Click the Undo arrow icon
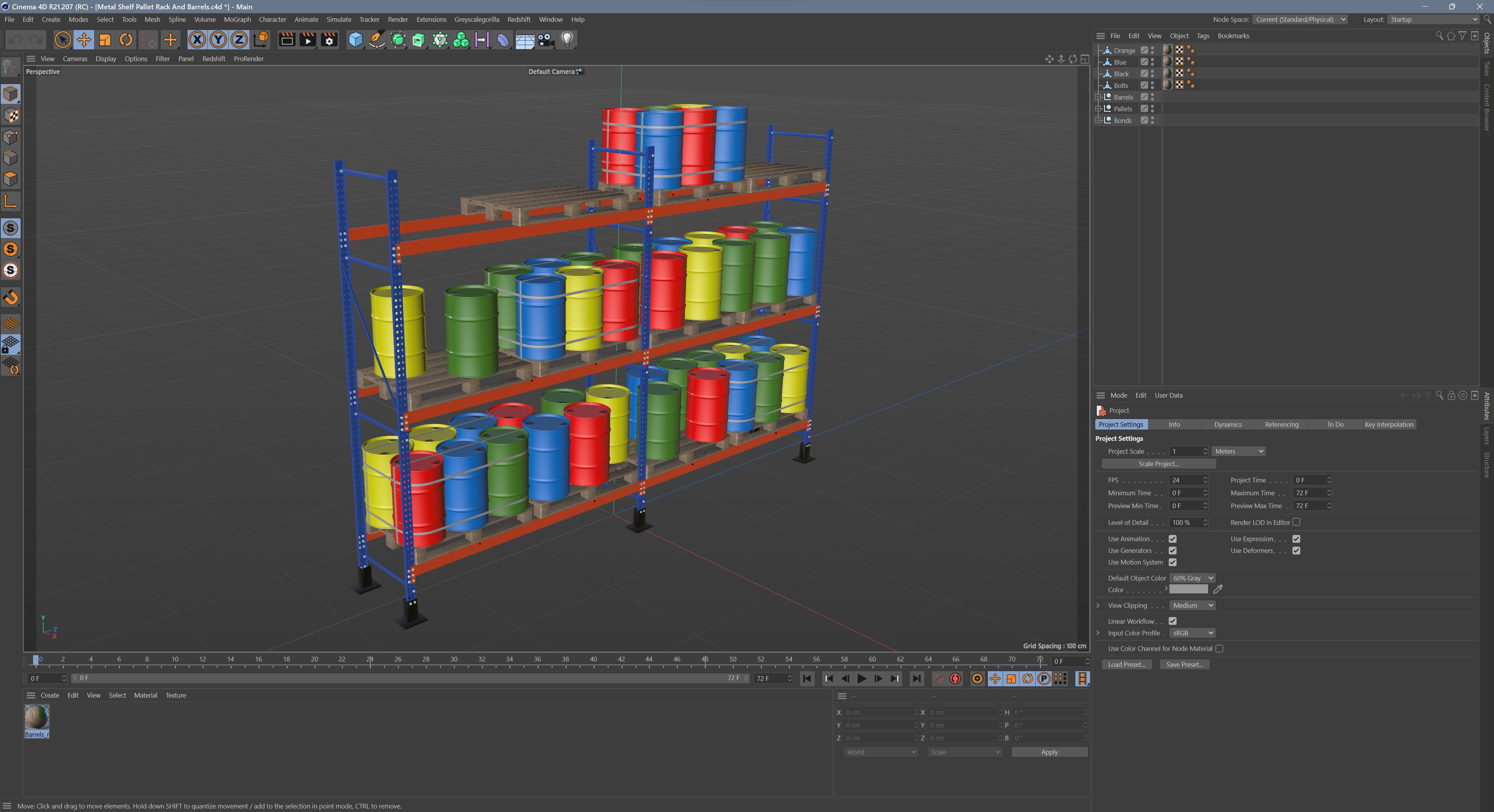 point(15,39)
